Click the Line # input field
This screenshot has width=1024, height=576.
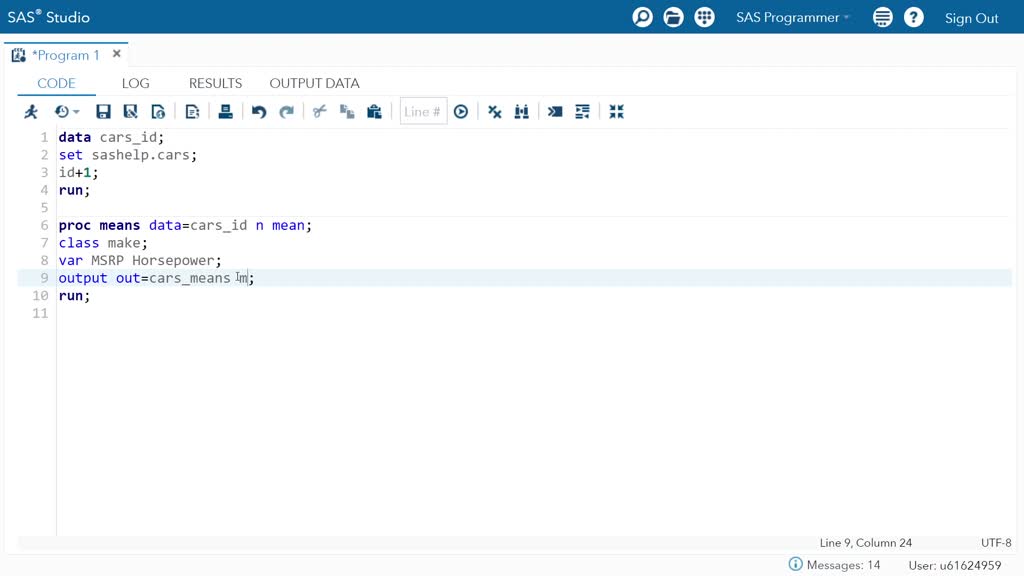point(423,112)
